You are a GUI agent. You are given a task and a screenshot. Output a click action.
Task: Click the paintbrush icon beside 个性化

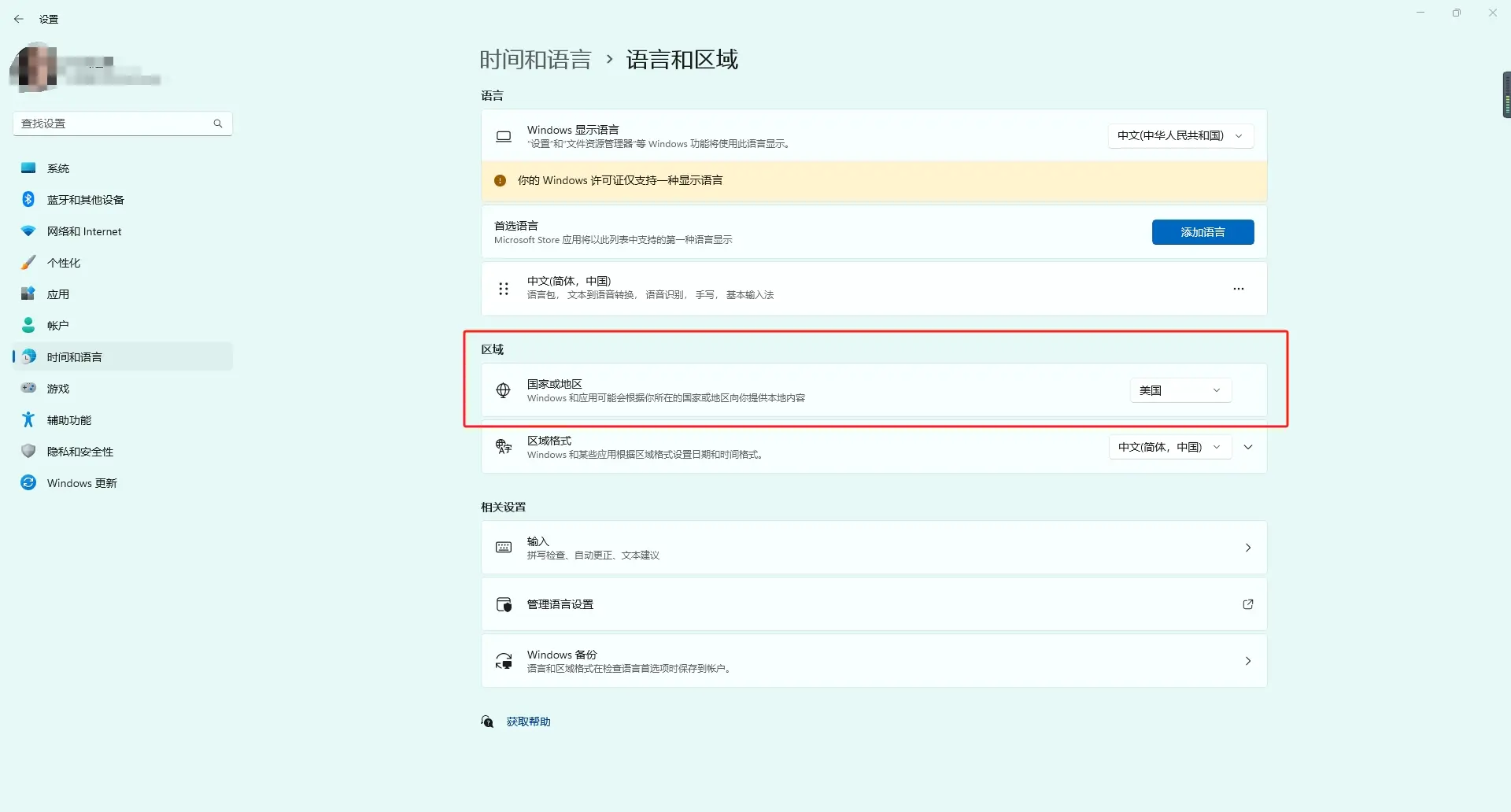coord(28,262)
